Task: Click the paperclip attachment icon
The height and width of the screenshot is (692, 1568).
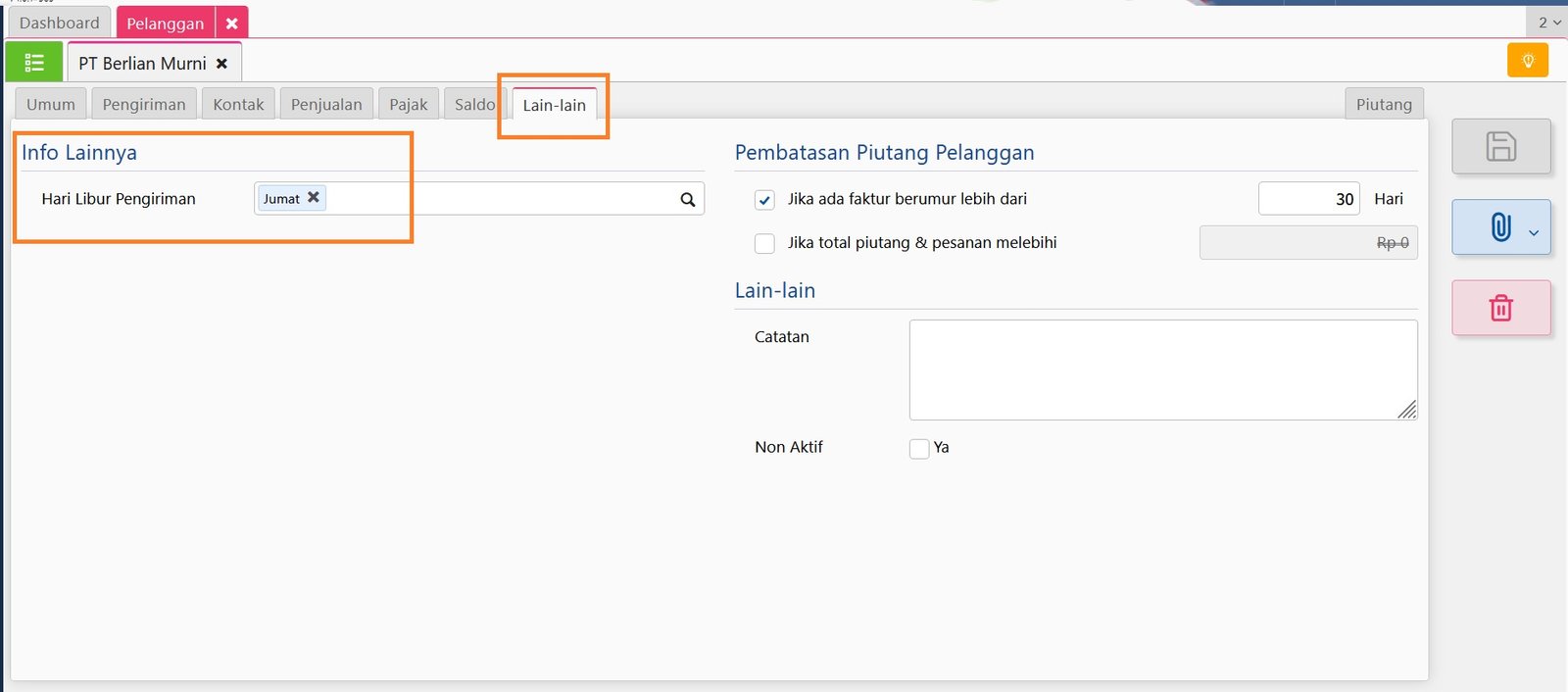Action: pyautogui.click(x=1499, y=227)
